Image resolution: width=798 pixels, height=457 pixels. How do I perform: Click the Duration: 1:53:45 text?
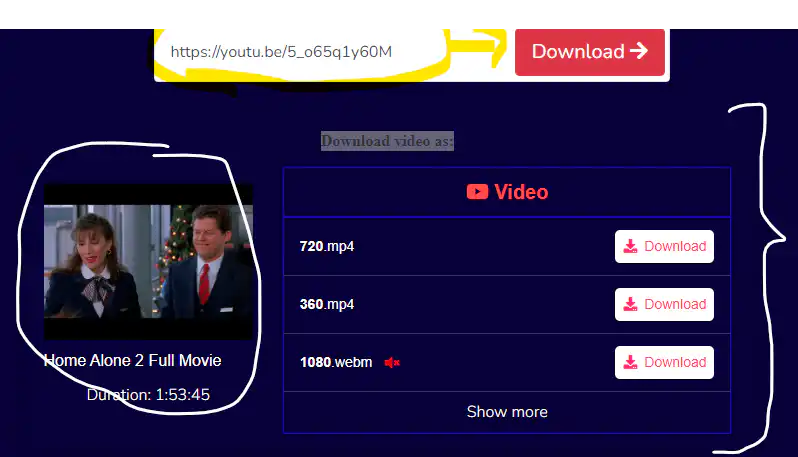148,394
